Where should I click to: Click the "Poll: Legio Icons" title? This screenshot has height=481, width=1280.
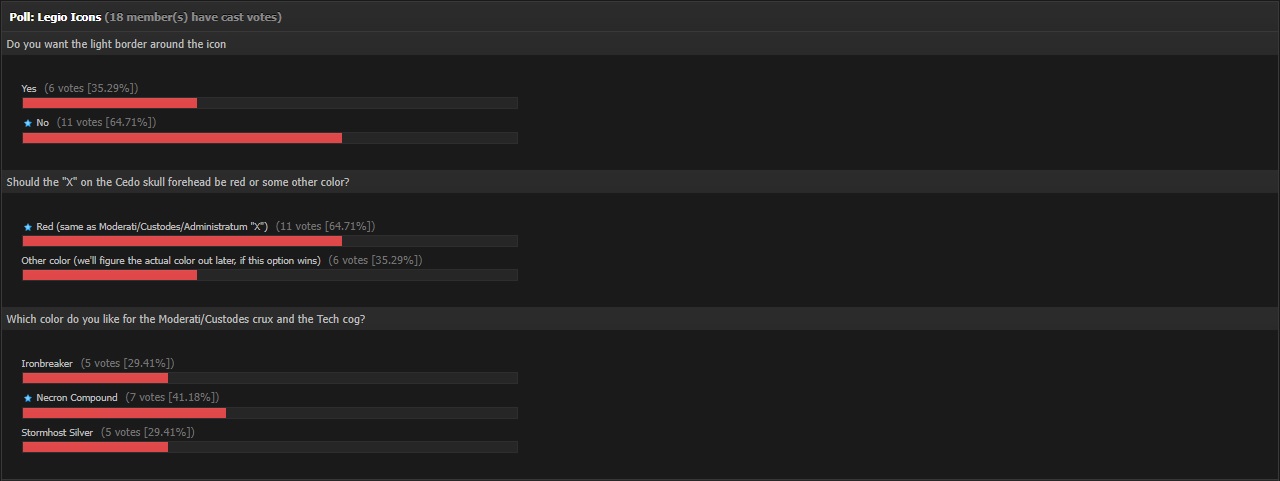[x=55, y=17]
